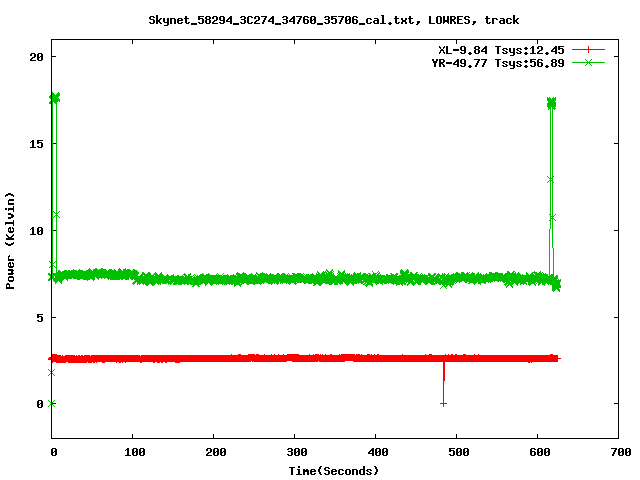Click x-axis tick label 700
The height and width of the screenshot is (480, 640).
click(x=621, y=452)
